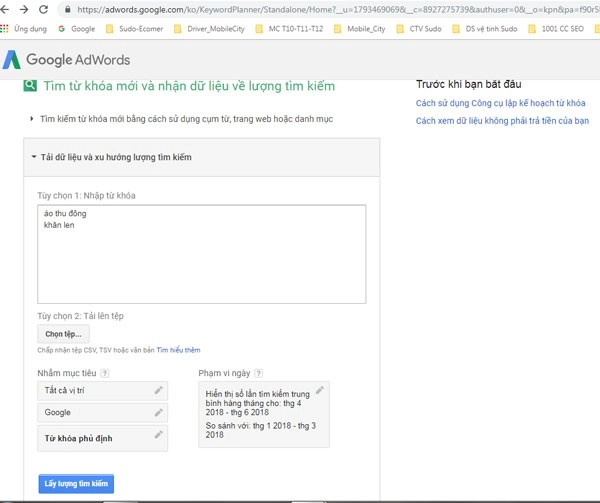Select the adwords.google.com URL in the address bar
Screen dimensions: 600x503
coord(337,10)
